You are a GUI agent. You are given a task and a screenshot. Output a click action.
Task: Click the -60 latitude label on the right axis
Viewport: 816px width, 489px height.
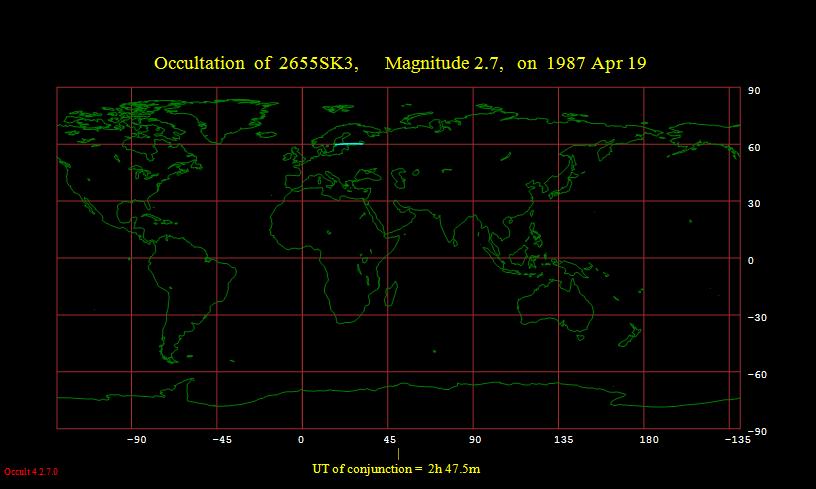click(x=757, y=374)
